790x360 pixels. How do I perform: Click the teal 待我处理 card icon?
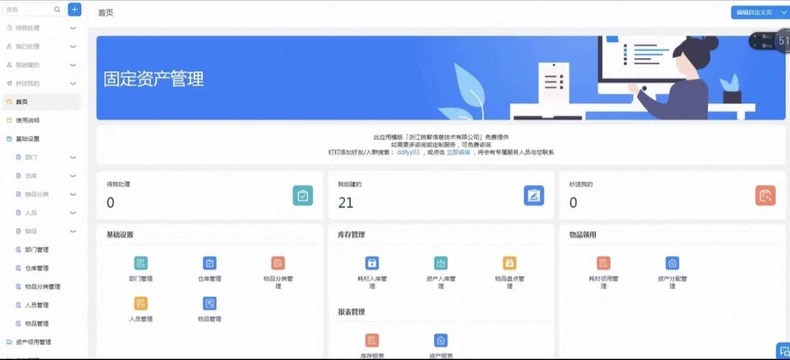click(303, 195)
